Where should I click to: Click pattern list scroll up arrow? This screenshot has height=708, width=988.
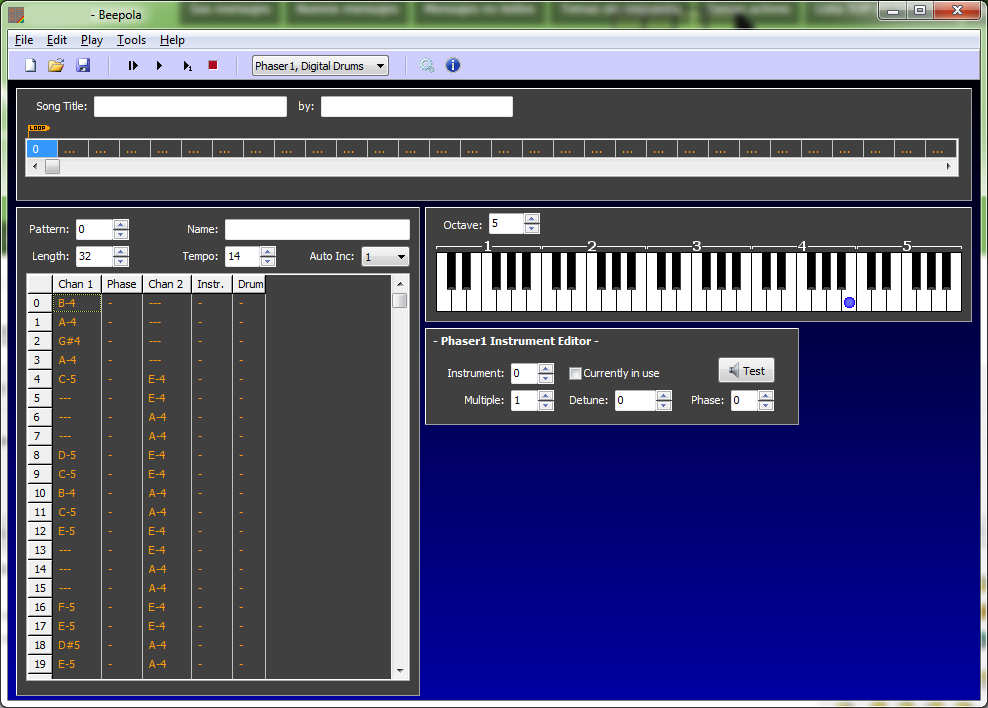pyautogui.click(x=400, y=284)
